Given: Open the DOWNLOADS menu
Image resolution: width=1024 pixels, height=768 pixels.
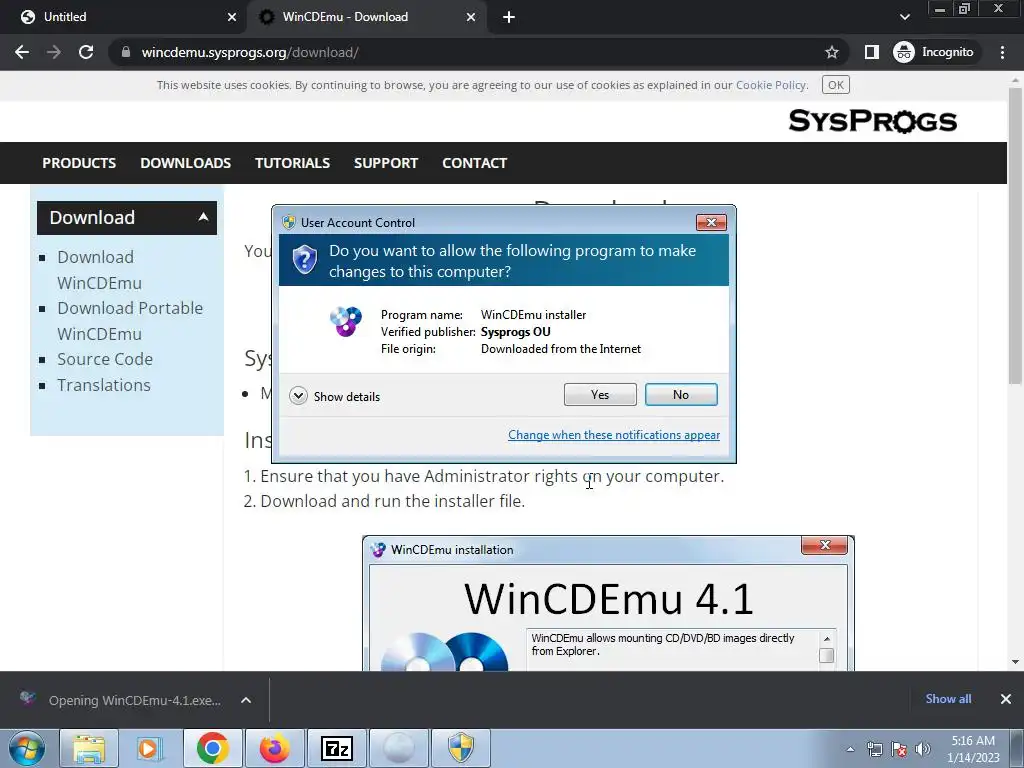Looking at the screenshot, I should click(185, 163).
